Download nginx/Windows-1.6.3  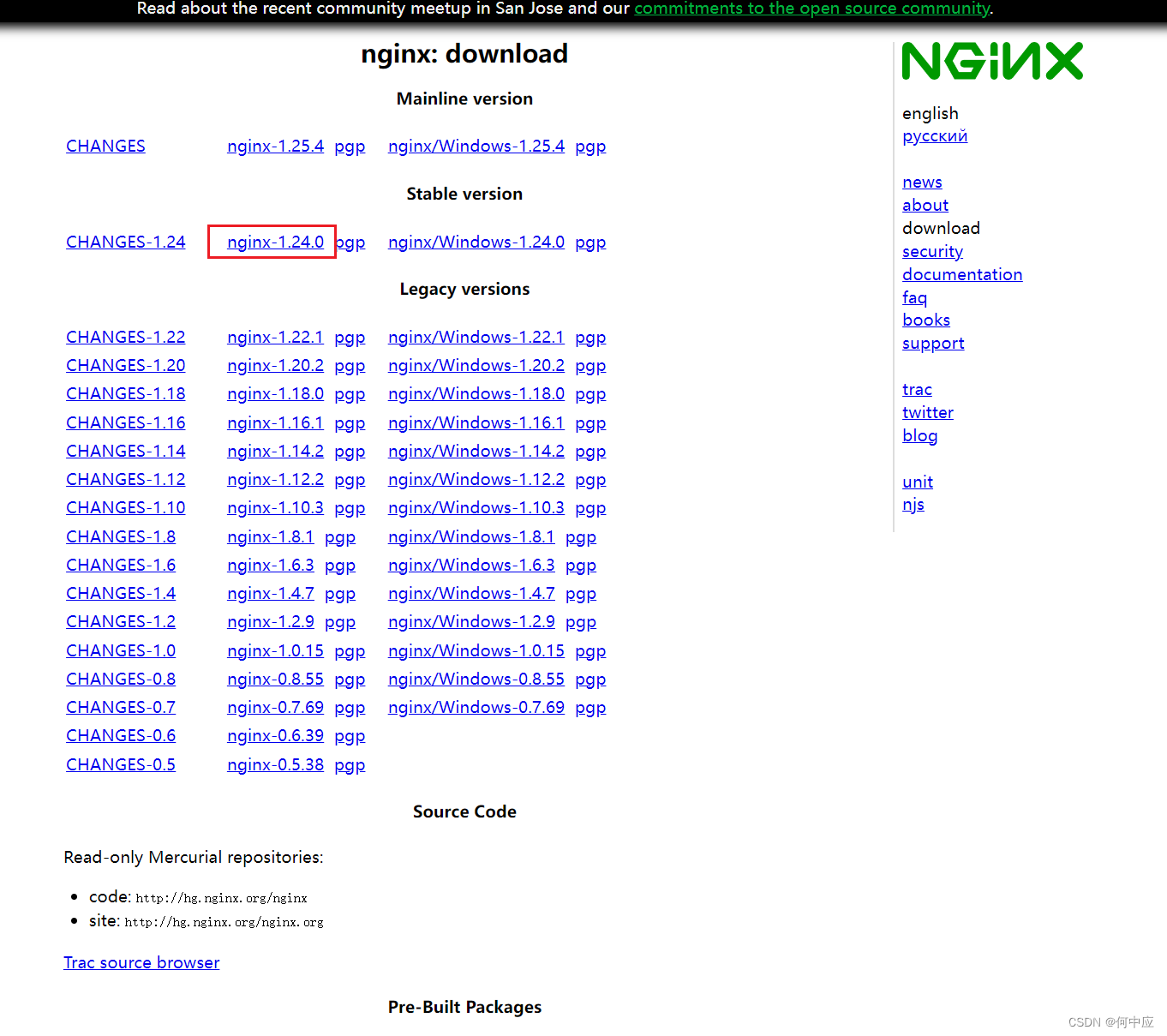[x=471, y=566]
